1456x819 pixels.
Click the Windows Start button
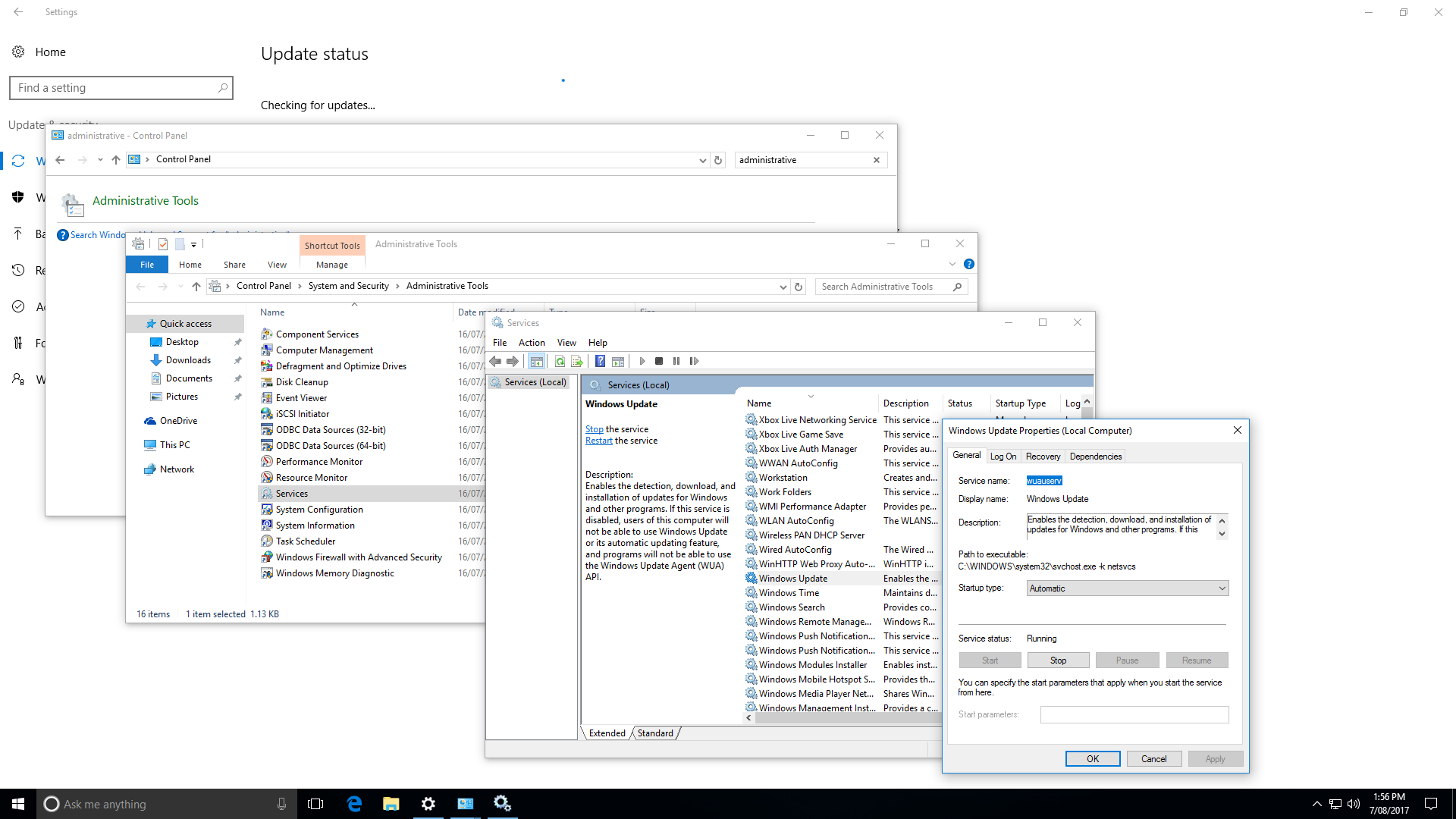[x=18, y=804]
